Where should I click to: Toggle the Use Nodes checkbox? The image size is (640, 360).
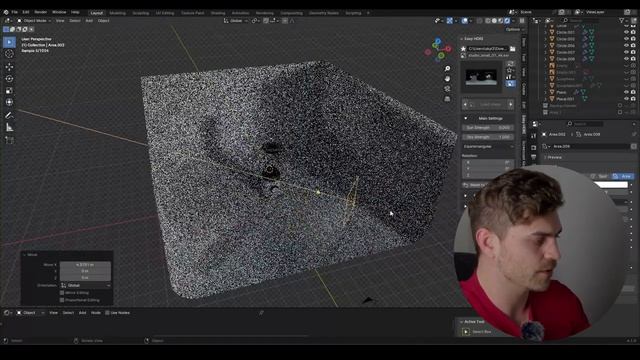tap(107, 313)
